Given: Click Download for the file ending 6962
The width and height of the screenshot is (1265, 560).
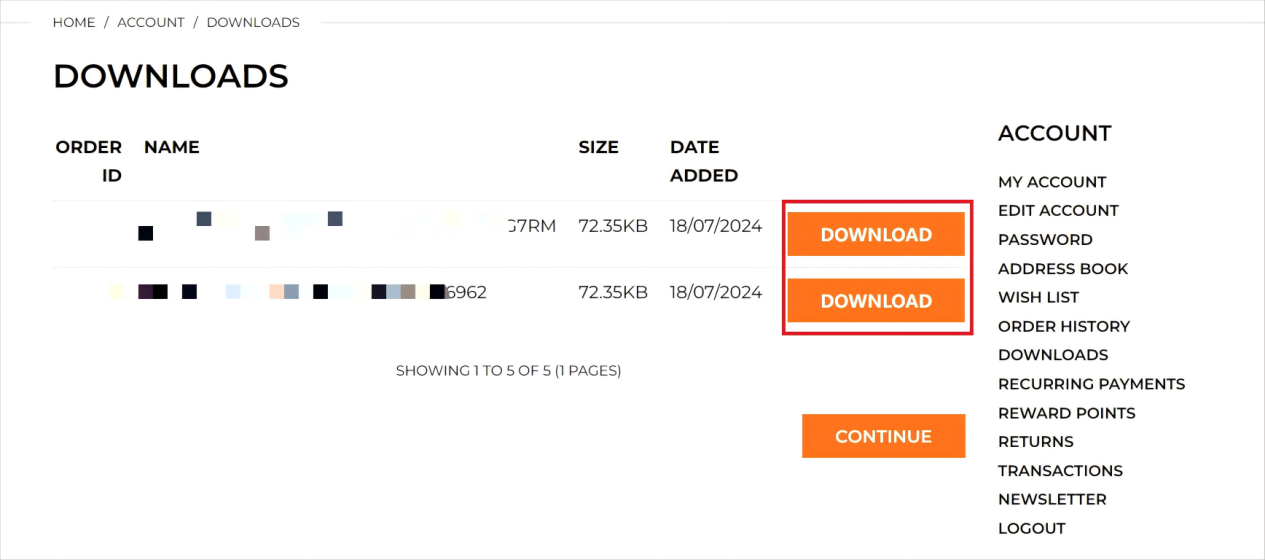Looking at the screenshot, I should [x=876, y=300].
